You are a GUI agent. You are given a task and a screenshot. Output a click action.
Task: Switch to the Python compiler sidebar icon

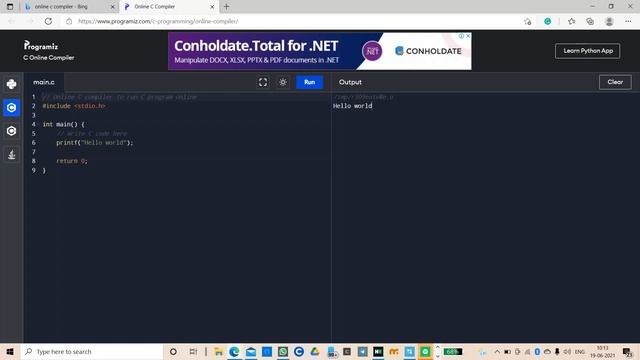[x=11, y=84]
